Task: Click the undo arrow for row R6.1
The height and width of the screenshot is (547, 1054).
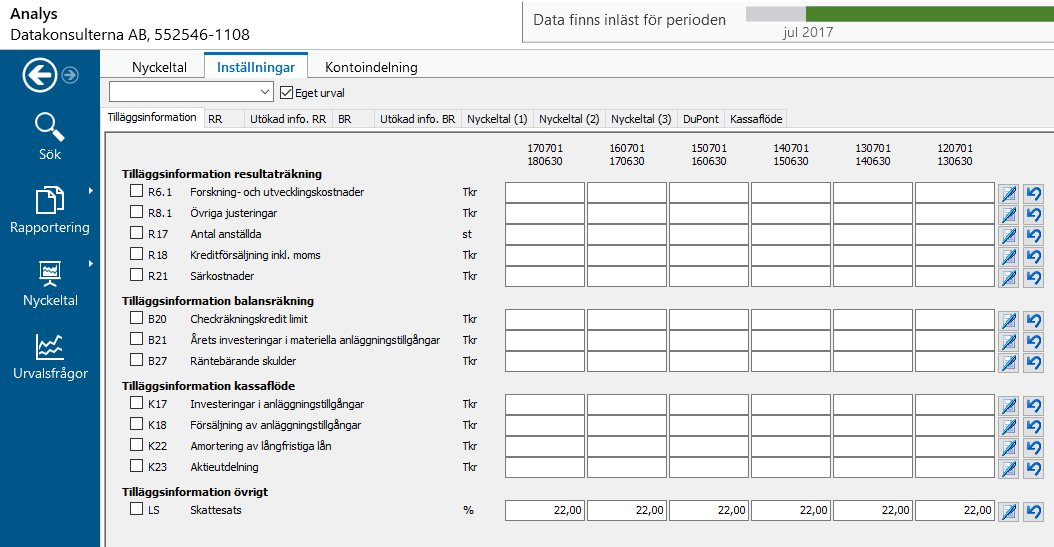Action: pos(1034,194)
